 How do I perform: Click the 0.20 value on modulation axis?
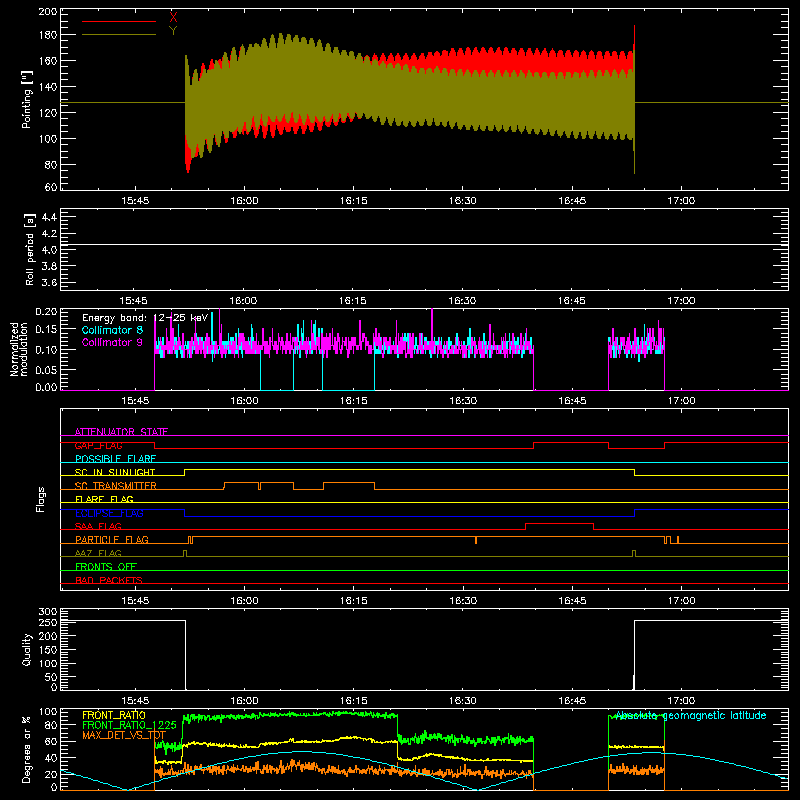point(46,311)
